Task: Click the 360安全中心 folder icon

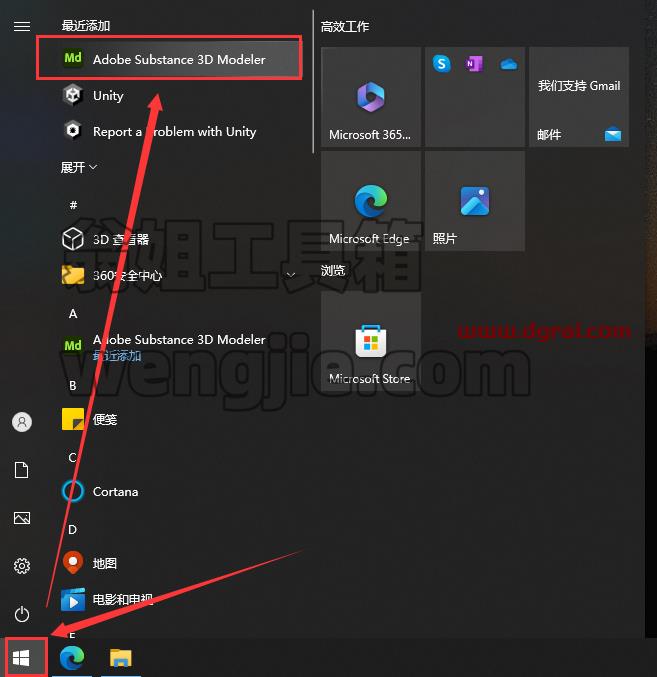Action: [x=73, y=275]
